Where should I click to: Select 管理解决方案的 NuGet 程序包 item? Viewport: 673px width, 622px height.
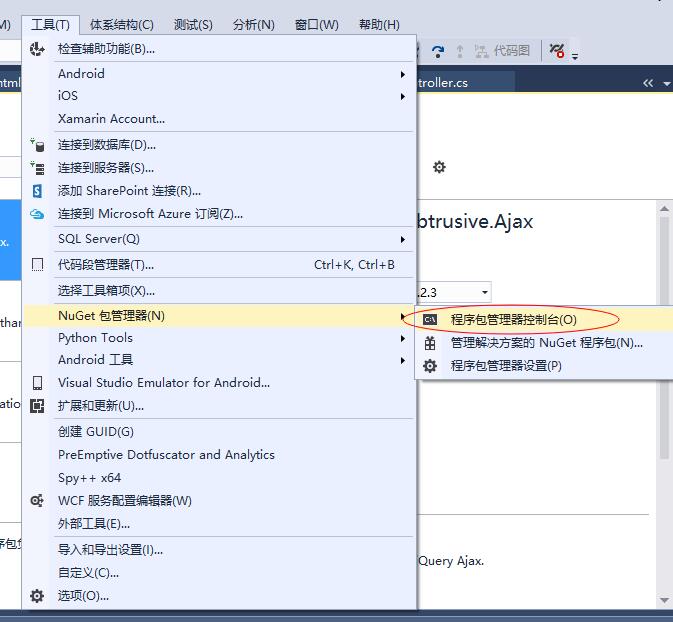point(544,343)
